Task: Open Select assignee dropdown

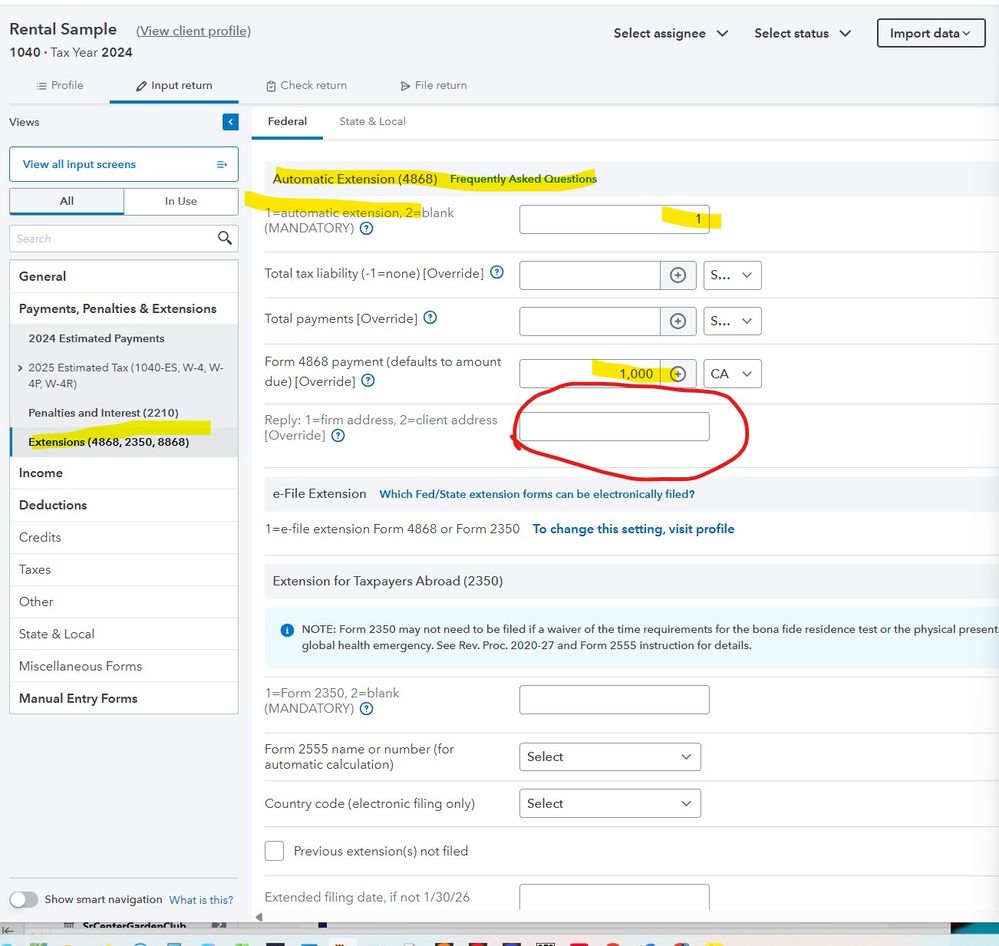Action: point(670,33)
